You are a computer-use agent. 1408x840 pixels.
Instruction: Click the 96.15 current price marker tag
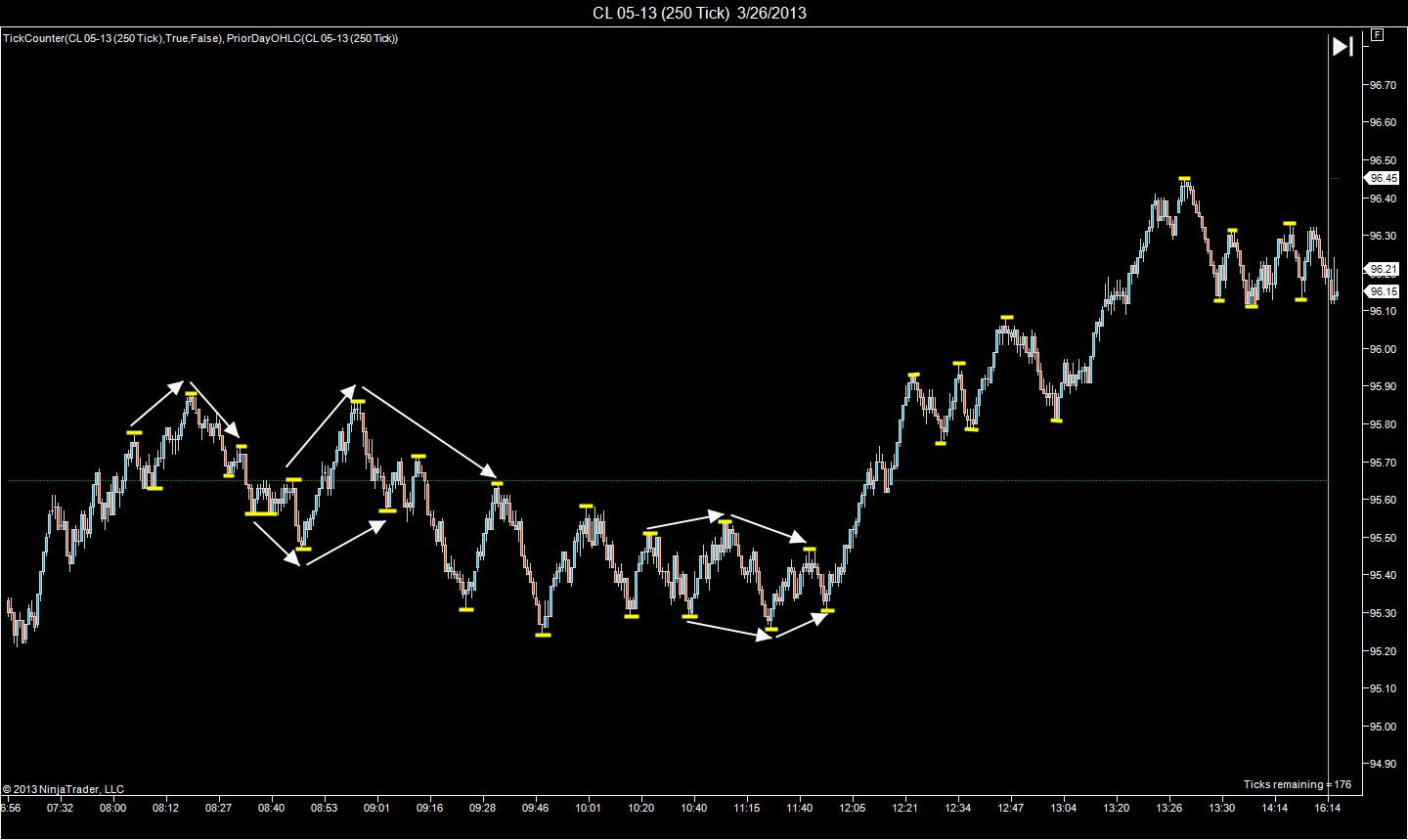point(1384,291)
